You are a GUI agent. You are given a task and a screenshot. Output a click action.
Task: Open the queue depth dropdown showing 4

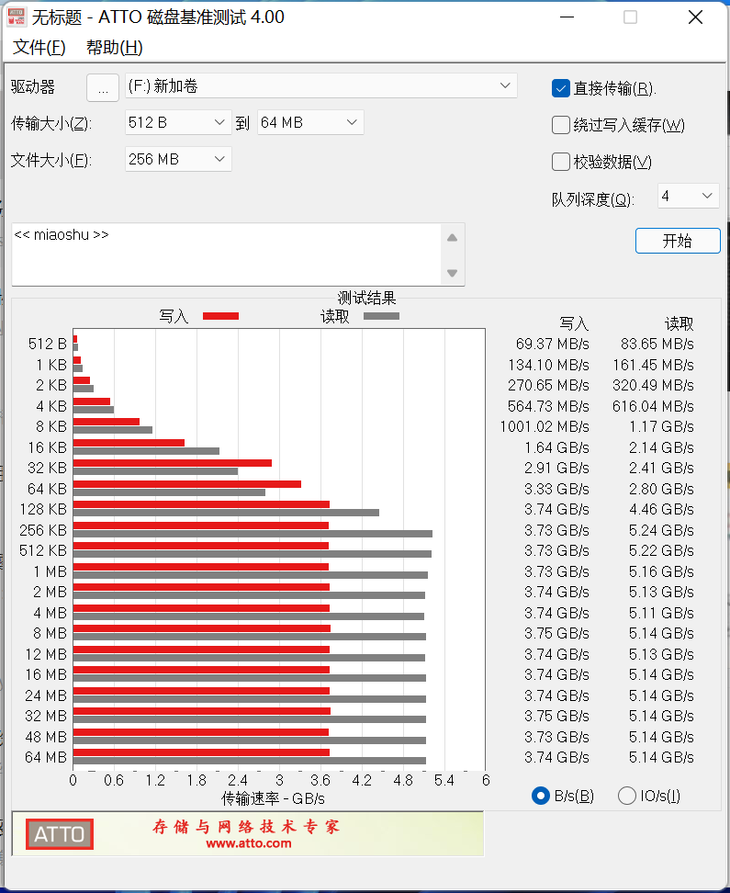click(x=688, y=196)
